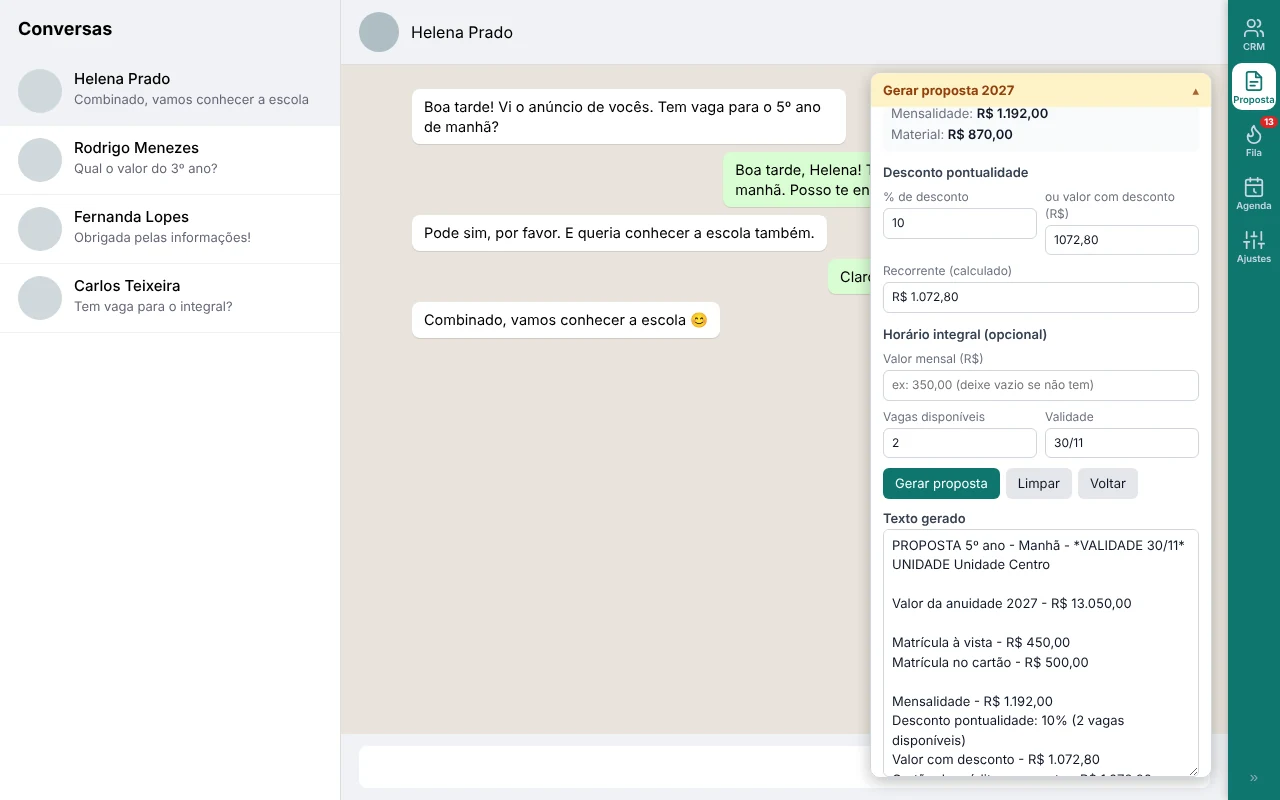This screenshot has height=800, width=1280.
Task: Focus the valor com desconto field
Action: [x=1122, y=240]
